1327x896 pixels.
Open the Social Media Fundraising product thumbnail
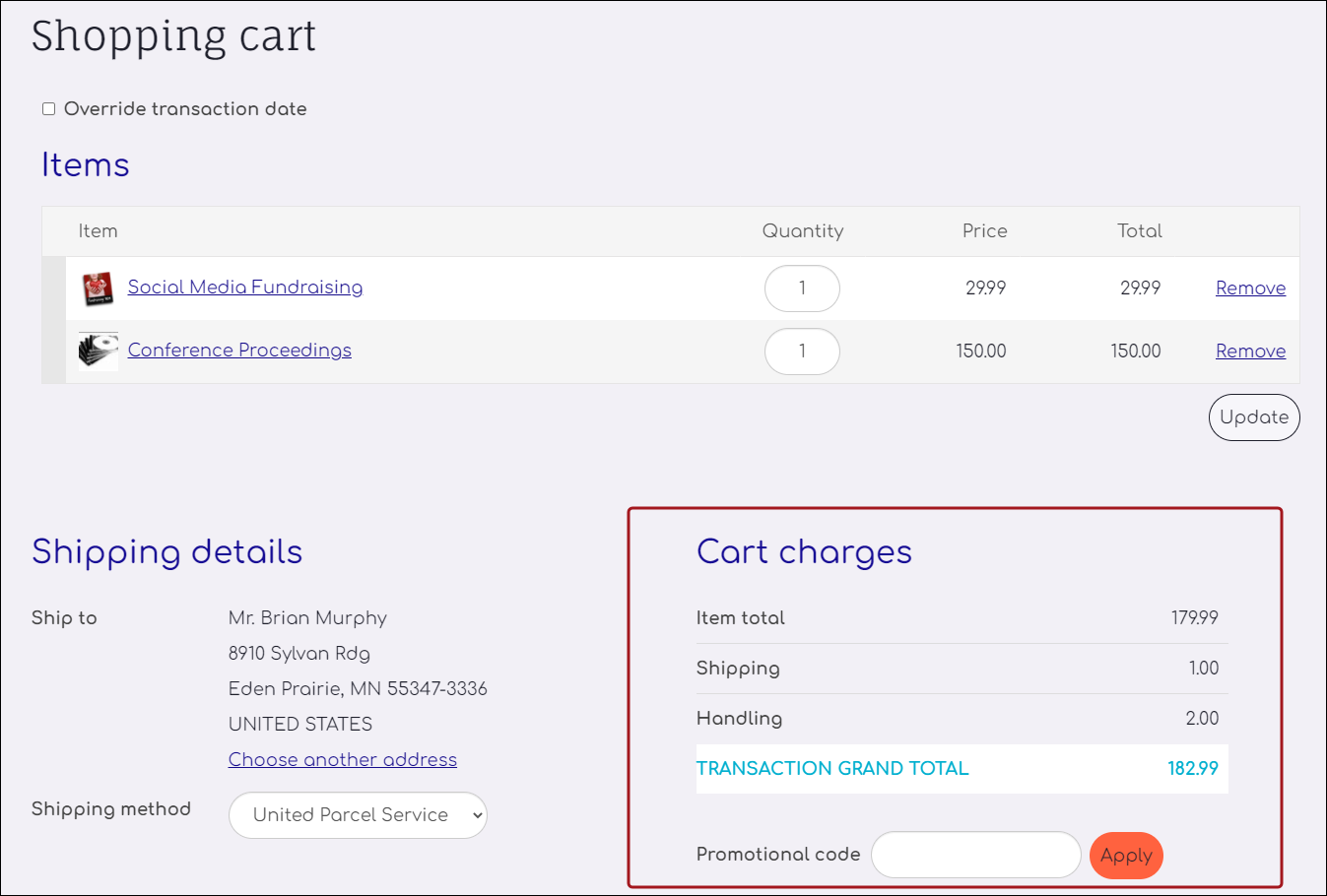(x=98, y=288)
